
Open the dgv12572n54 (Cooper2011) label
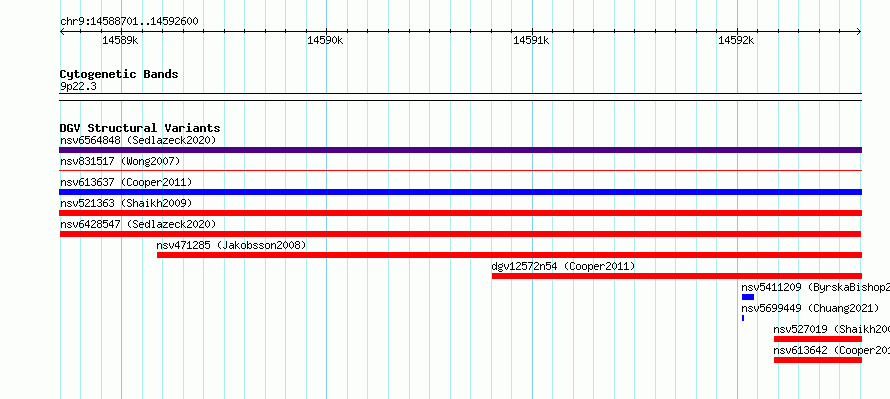pos(563,266)
